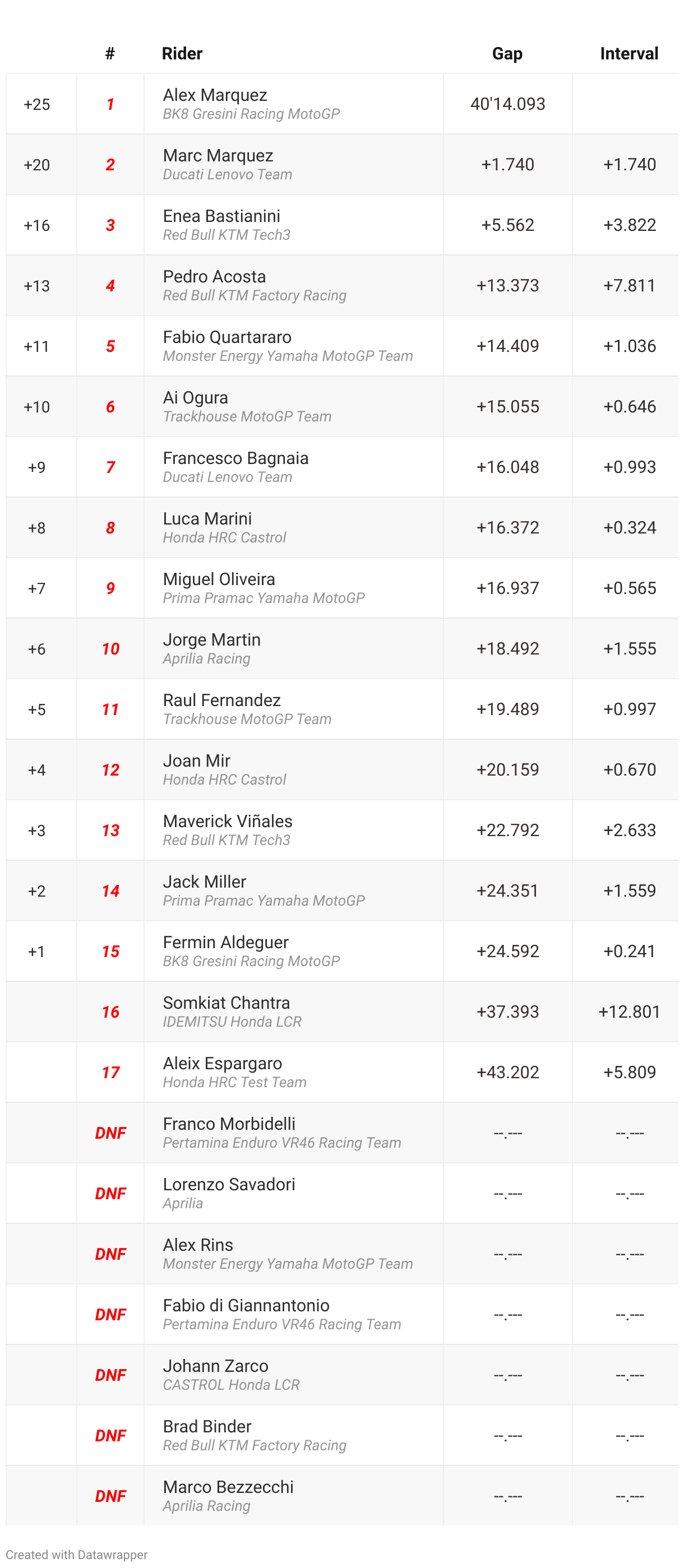The image size is (684, 1568).
Task: Select the Johann Zarco row
Action: 341,1375
